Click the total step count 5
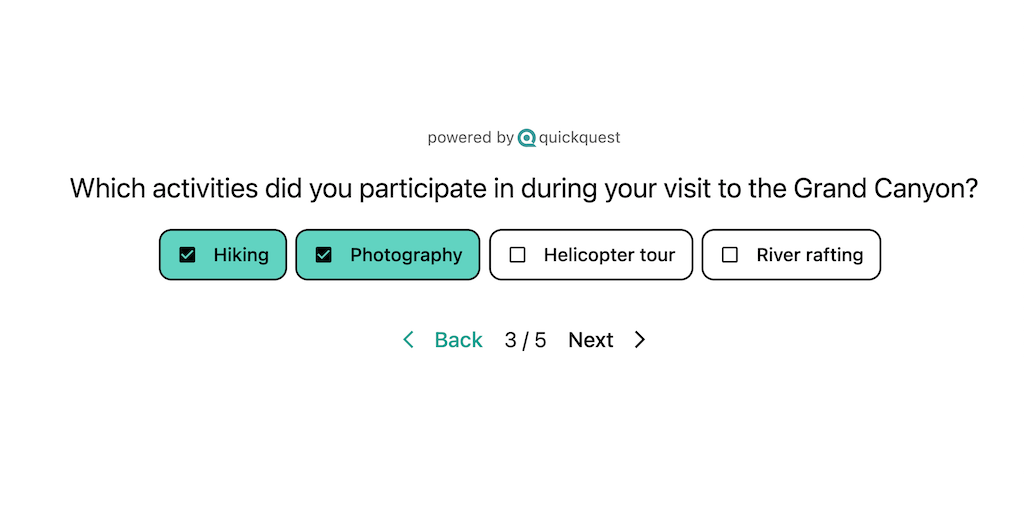 pyautogui.click(x=540, y=340)
